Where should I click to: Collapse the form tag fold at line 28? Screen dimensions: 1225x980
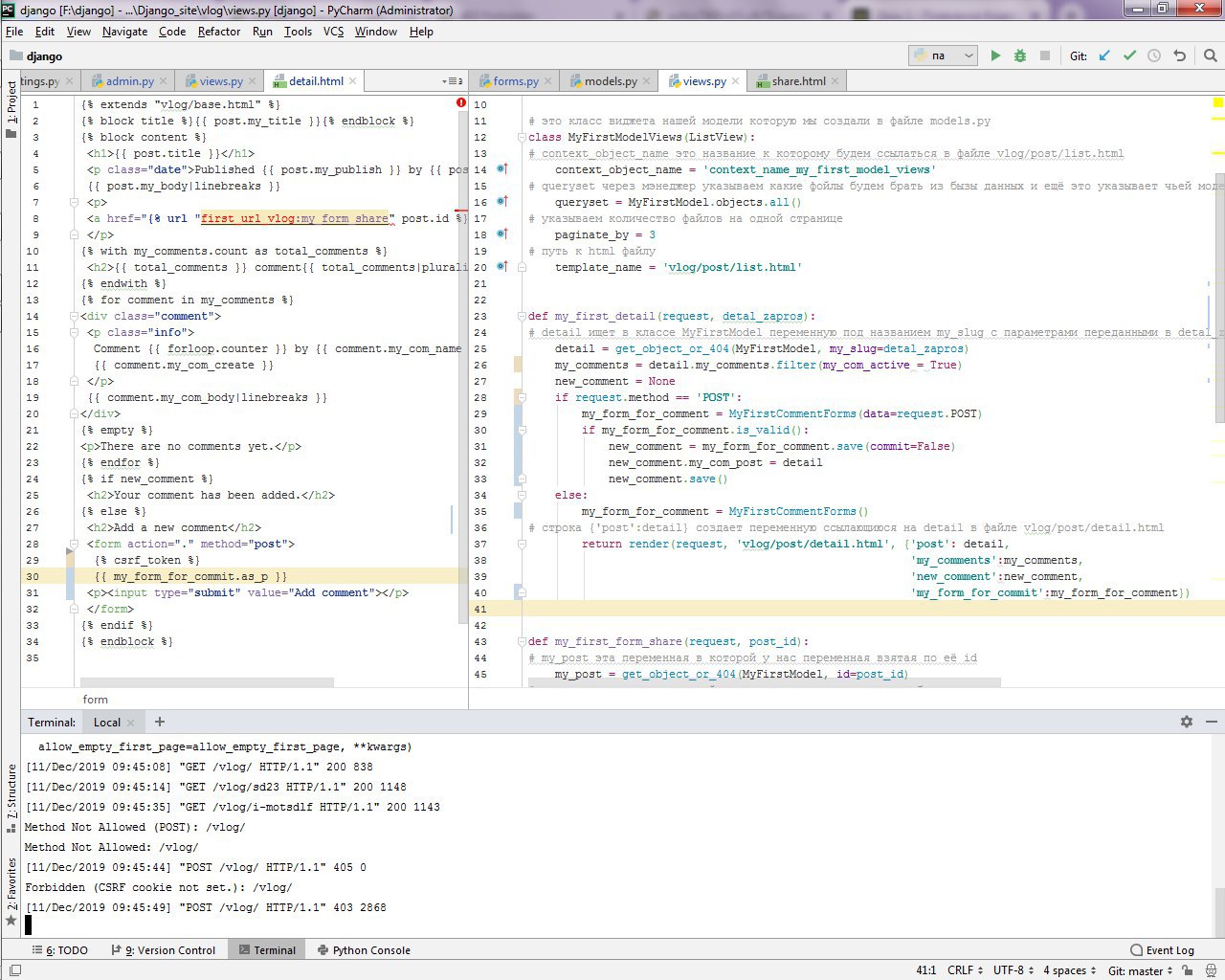pyautogui.click(x=73, y=544)
